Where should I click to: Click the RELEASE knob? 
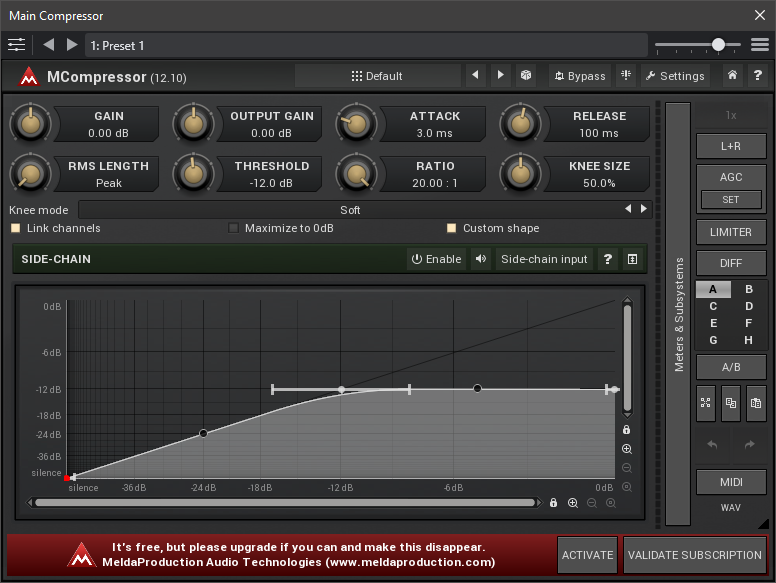pyautogui.click(x=520, y=124)
